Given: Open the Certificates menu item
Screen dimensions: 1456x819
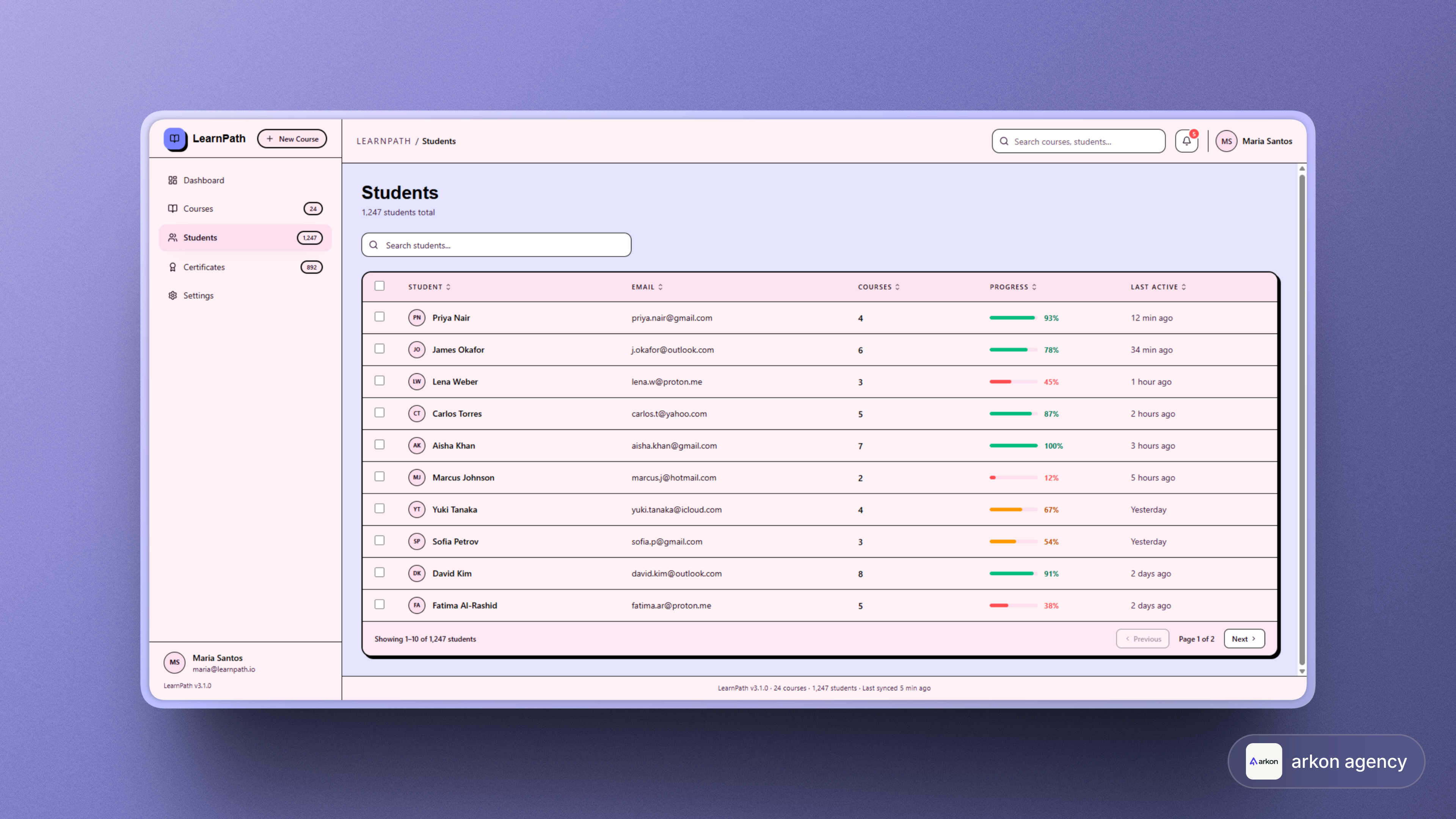Looking at the screenshot, I should [x=245, y=267].
